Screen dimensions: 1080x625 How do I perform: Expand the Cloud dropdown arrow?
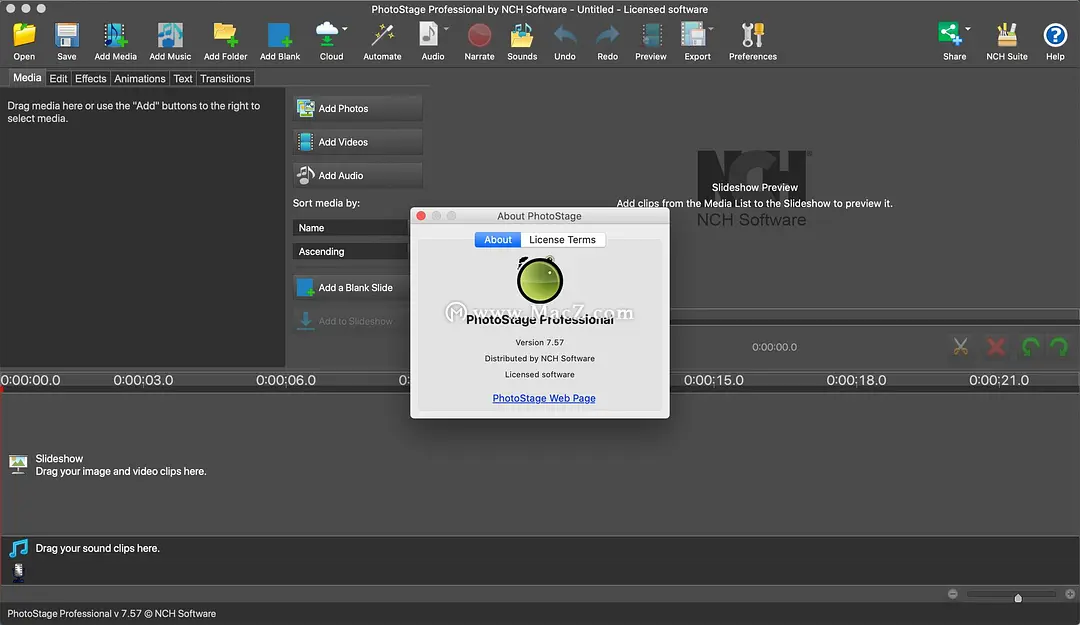344,29
